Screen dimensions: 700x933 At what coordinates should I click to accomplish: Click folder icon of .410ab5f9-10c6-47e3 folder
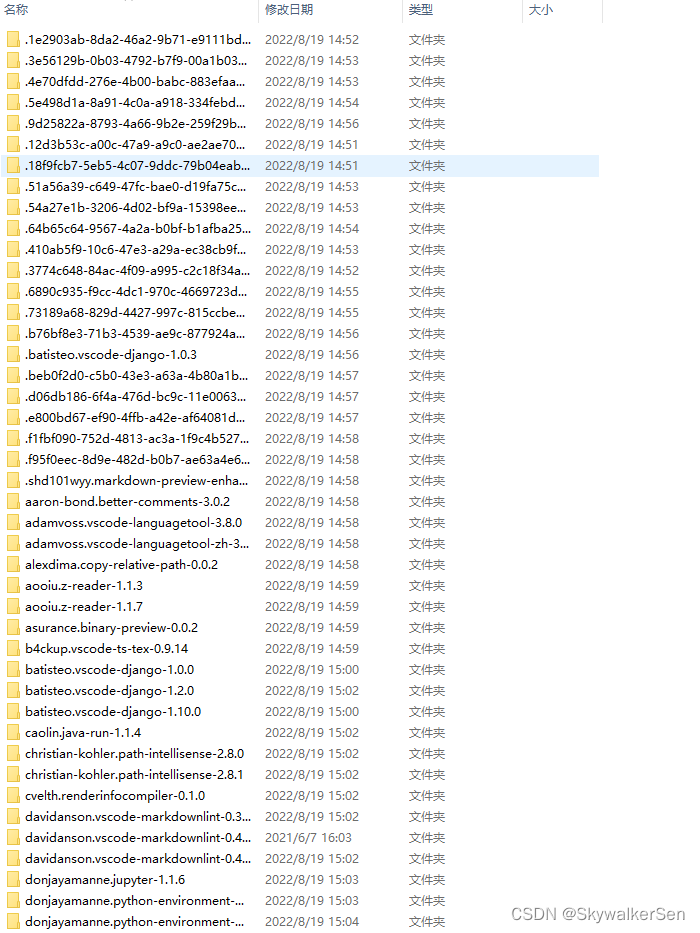[13, 250]
